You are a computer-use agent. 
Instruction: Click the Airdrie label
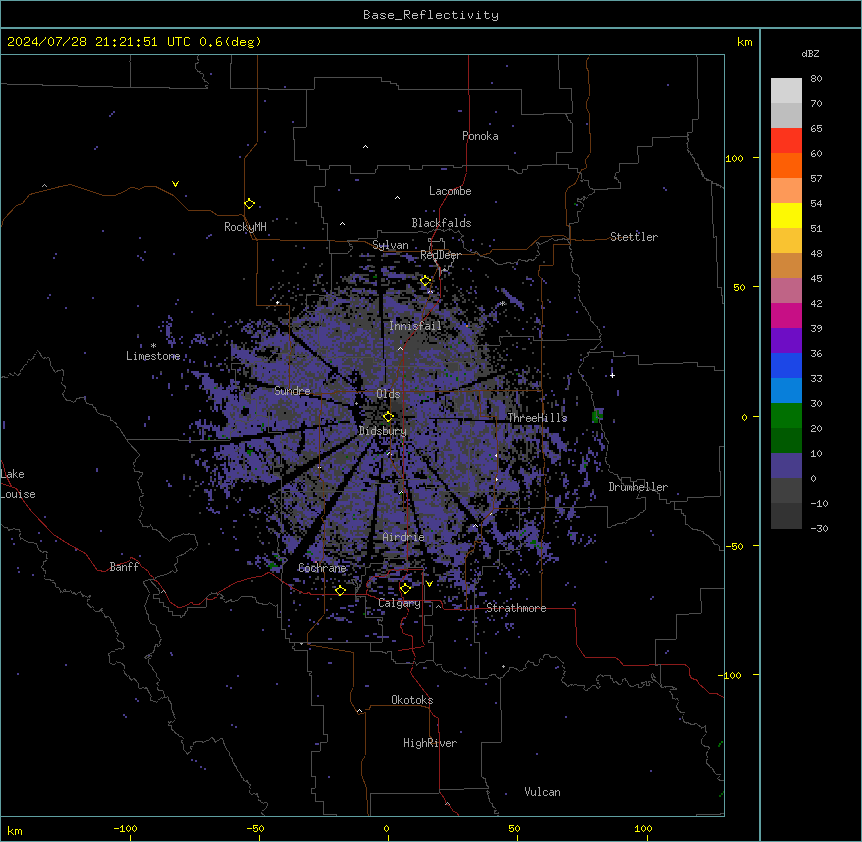(404, 537)
